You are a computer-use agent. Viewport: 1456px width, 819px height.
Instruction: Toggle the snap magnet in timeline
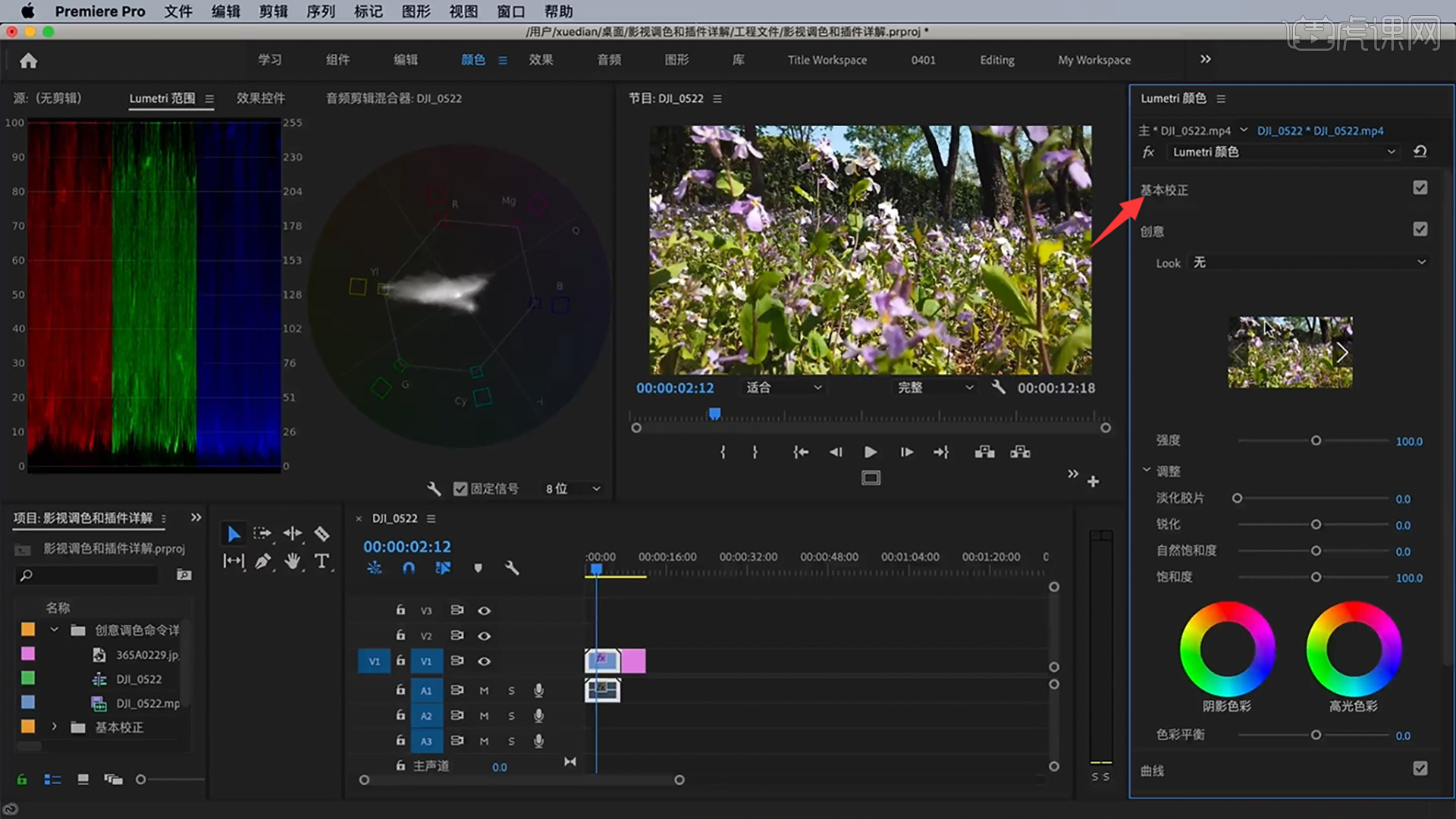pyautogui.click(x=409, y=568)
